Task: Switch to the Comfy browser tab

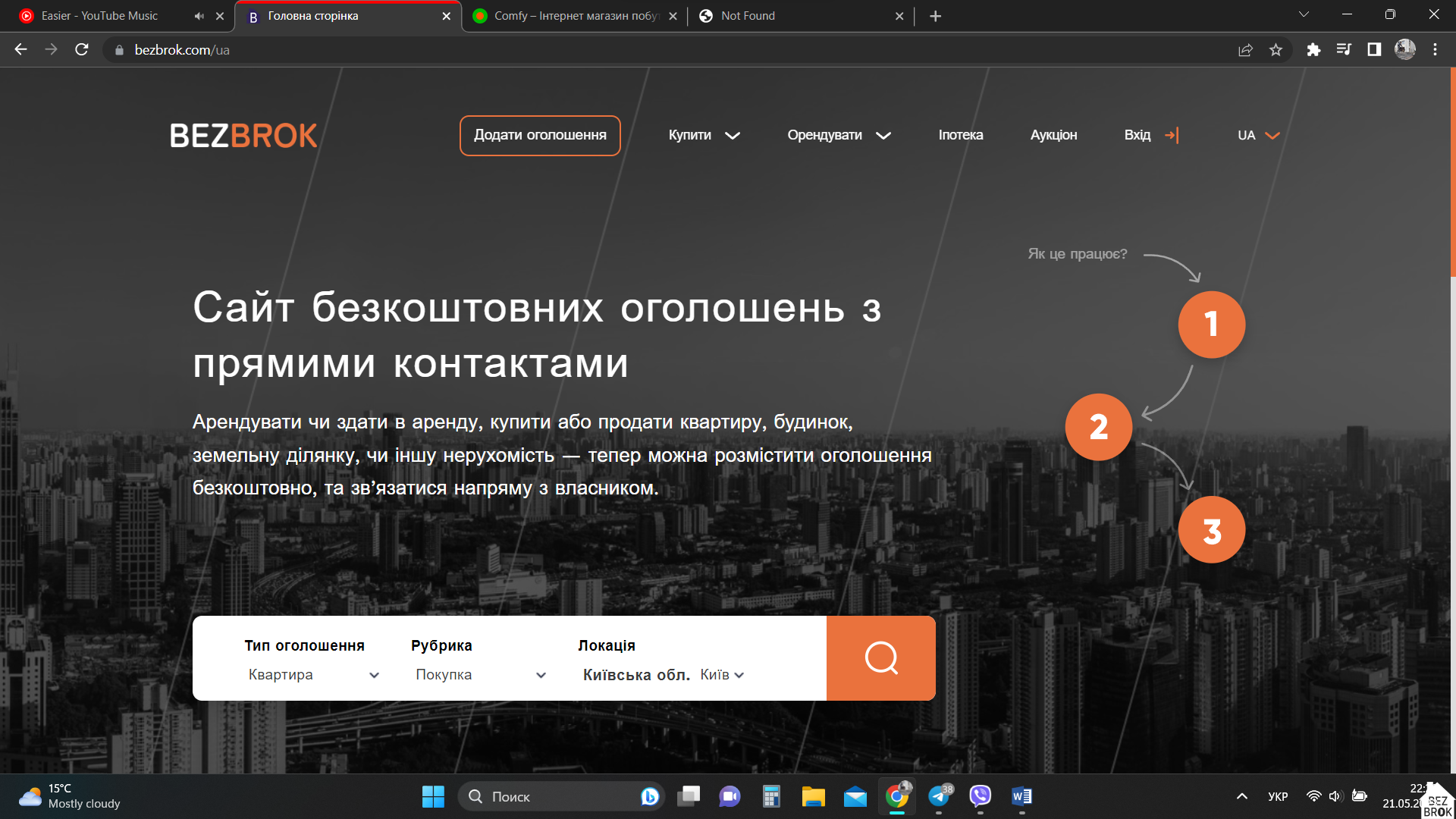Action: click(x=576, y=16)
